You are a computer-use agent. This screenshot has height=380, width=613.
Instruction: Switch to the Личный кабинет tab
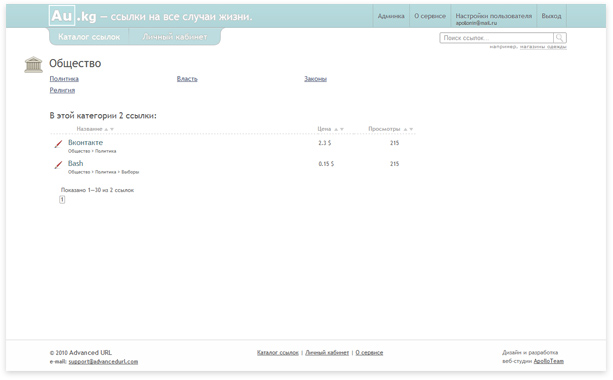[x=175, y=37]
